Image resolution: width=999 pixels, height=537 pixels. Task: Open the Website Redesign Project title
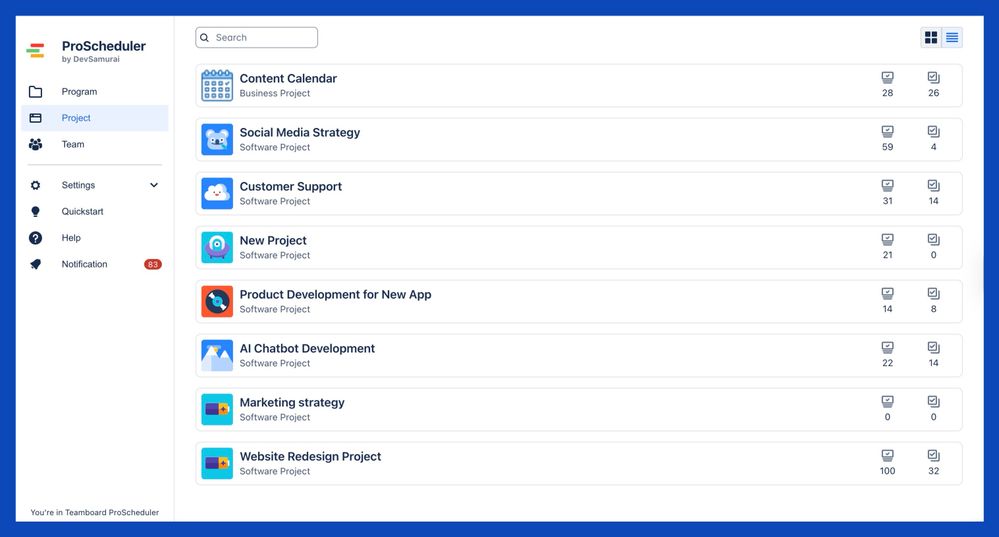tap(310, 457)
